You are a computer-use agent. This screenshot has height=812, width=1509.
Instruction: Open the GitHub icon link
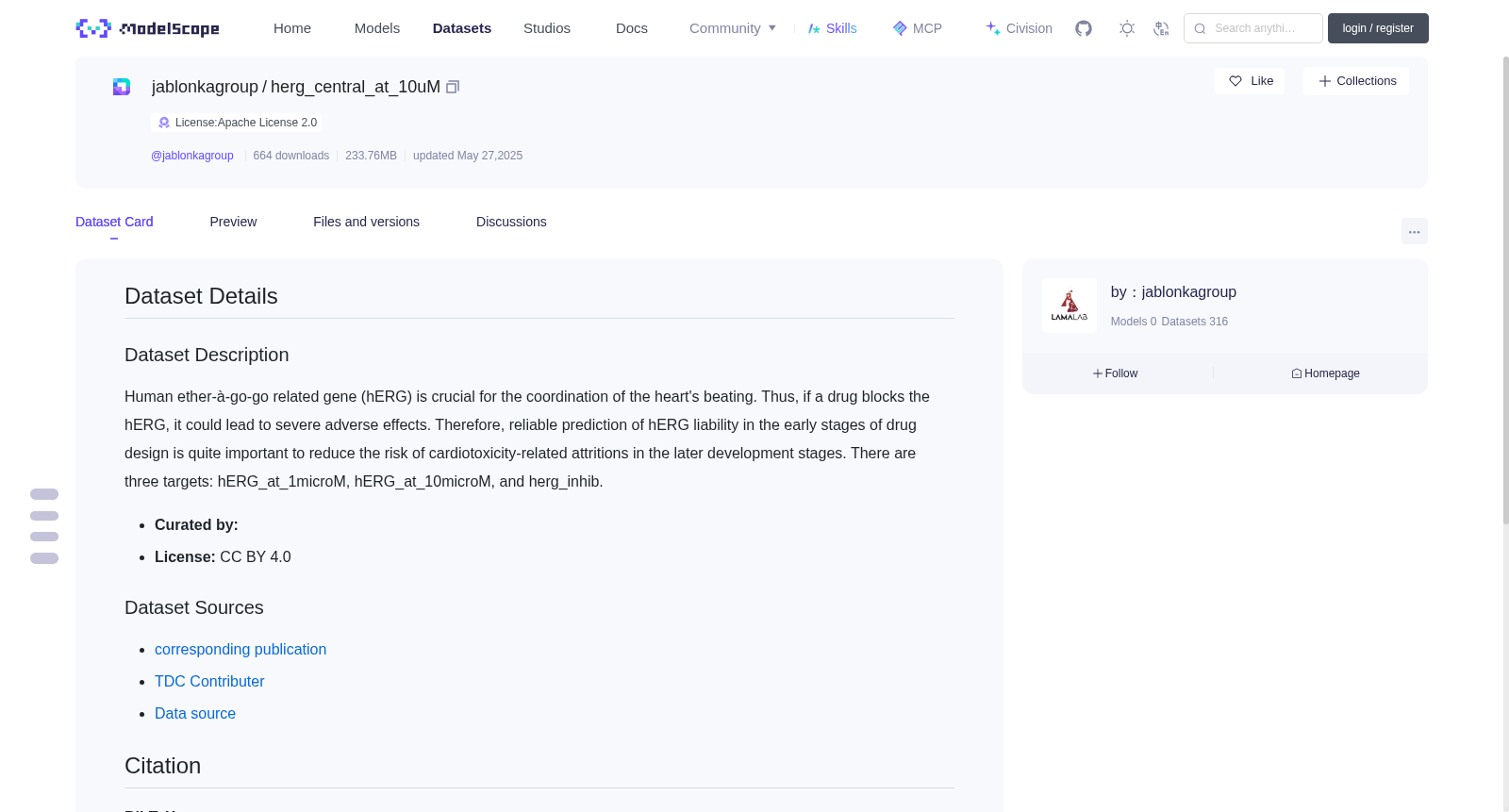tap(1084, 28)
